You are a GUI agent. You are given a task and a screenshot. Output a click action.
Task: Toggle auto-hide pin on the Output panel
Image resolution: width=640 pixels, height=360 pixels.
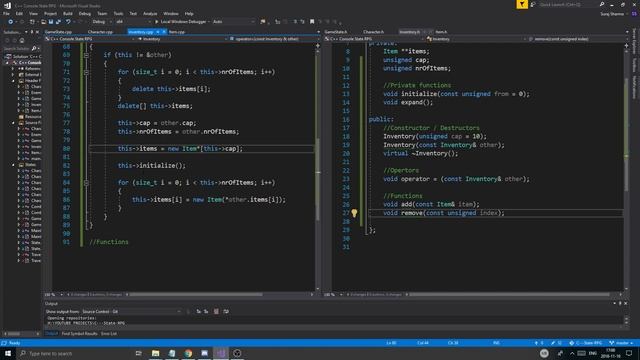[x=620, y=303]
